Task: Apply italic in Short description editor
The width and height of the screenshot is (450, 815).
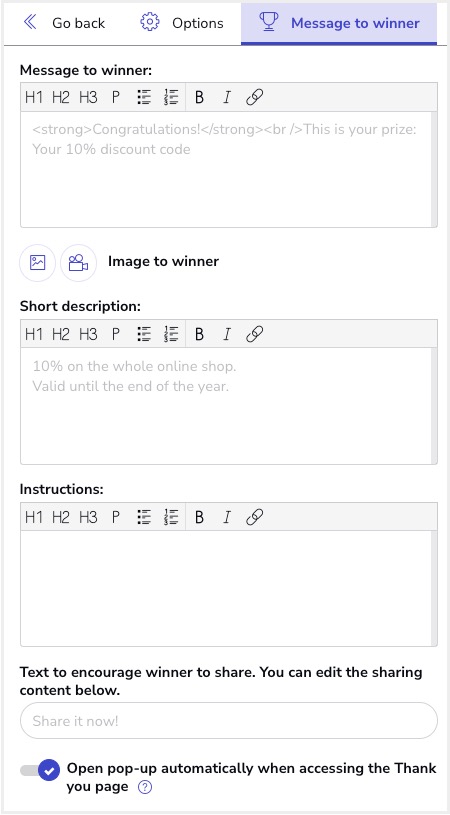Action: click(227, 334)
